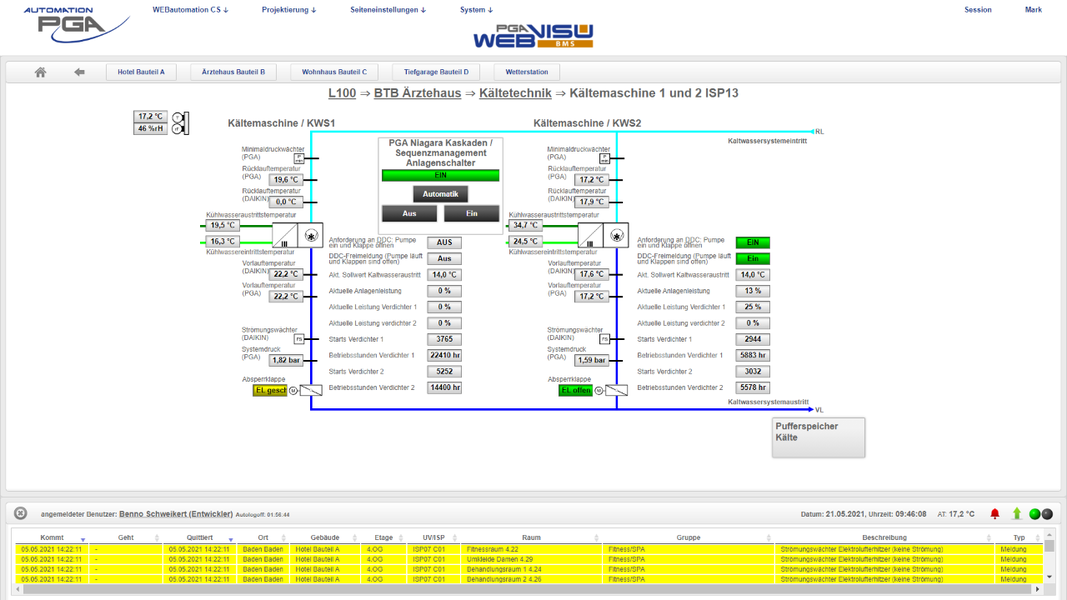Click the red alarm bell icon
The image size is (1067, 600).
(994, 514)
